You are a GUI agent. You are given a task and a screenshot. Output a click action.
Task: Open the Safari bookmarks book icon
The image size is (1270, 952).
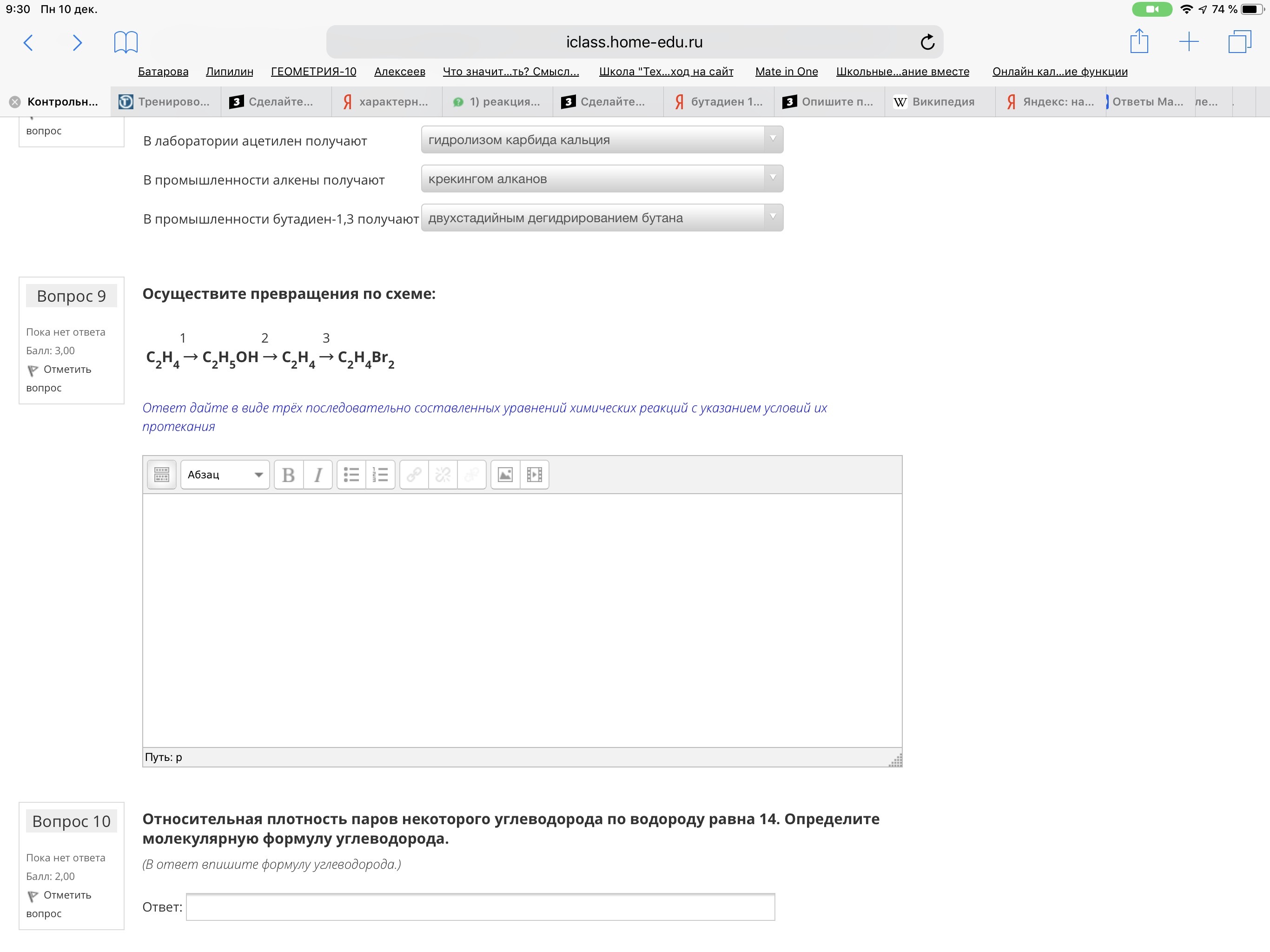point(126,42)
